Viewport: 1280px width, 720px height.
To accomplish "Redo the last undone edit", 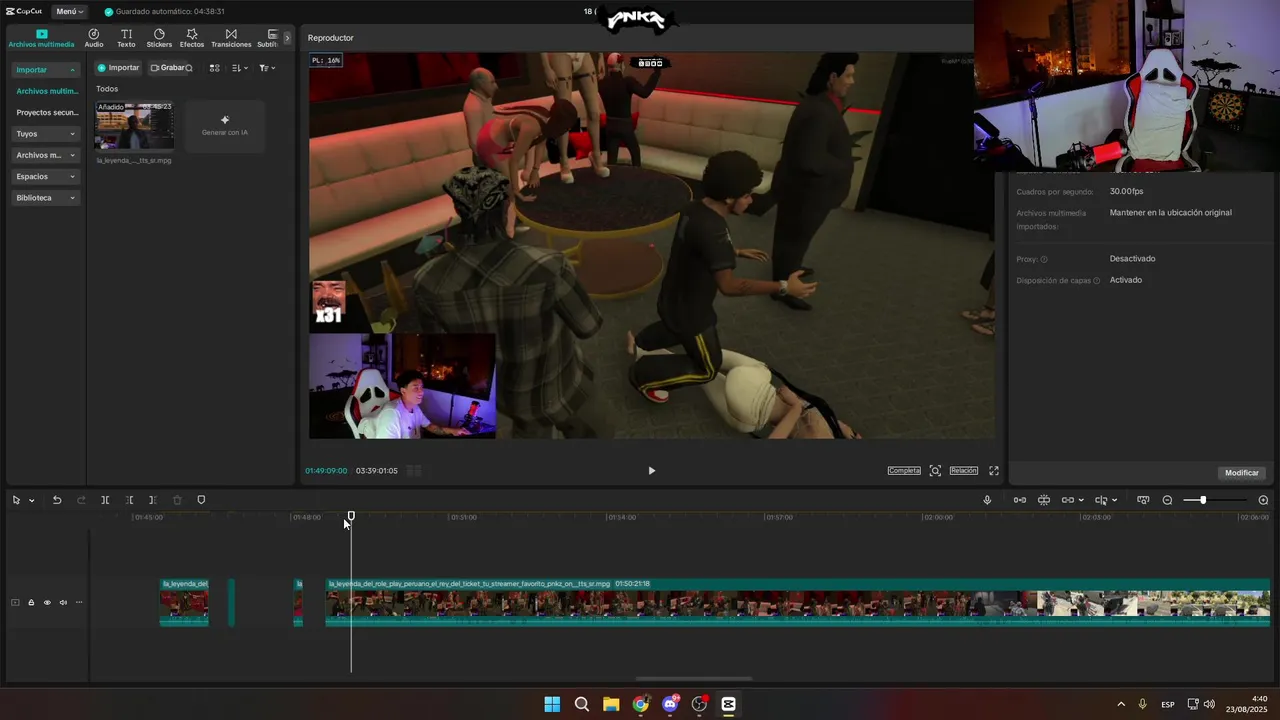I will pos(81,500).
